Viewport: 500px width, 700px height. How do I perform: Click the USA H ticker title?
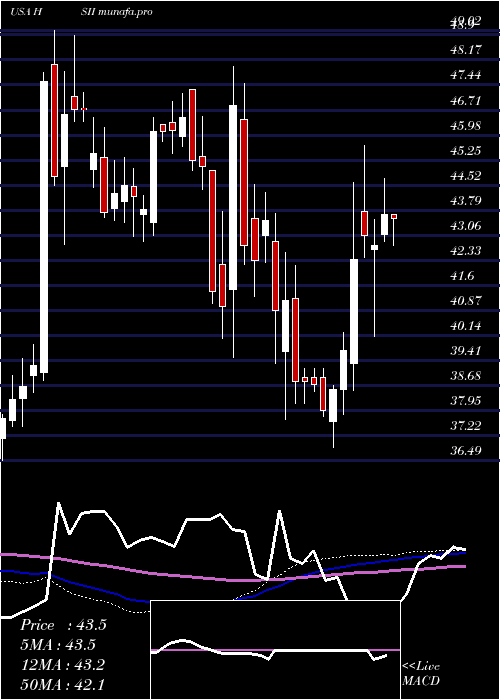click(x=26, y=12)
